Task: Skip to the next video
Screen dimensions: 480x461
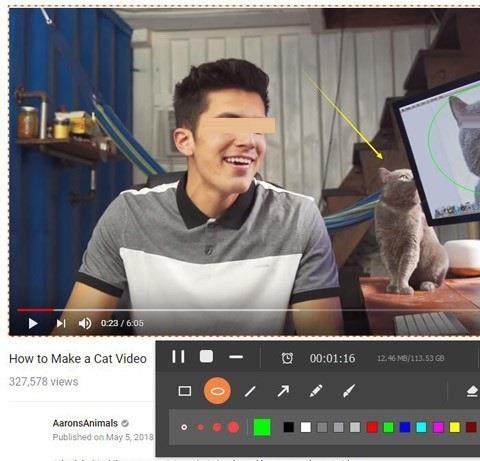Action: click(x=61, y=323)
